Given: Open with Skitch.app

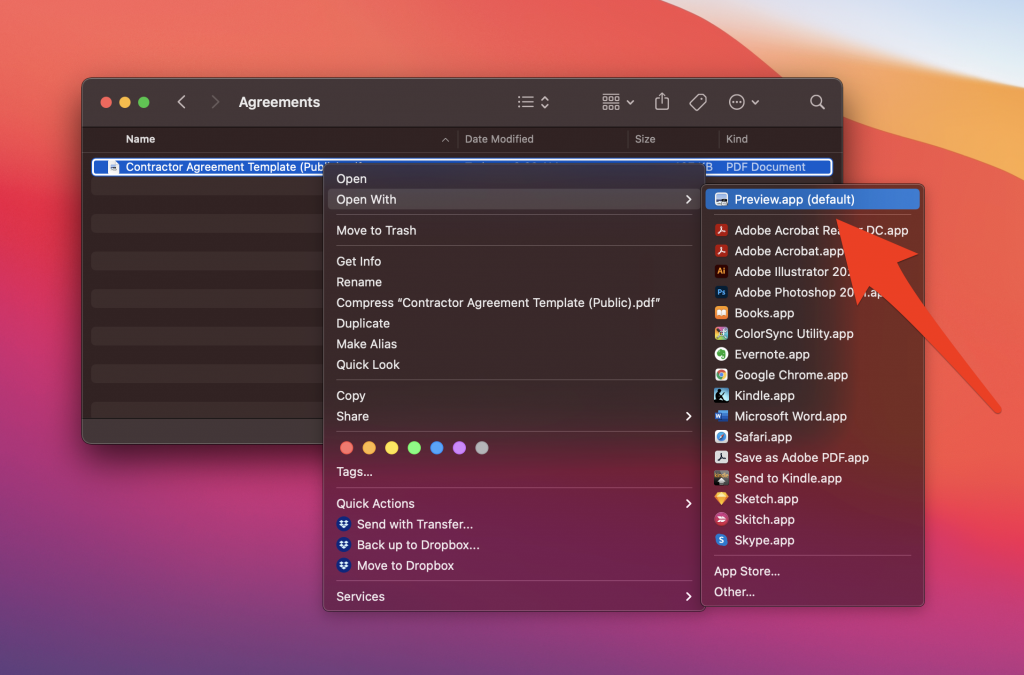Looking at the screenshot, I should [812, 520].
